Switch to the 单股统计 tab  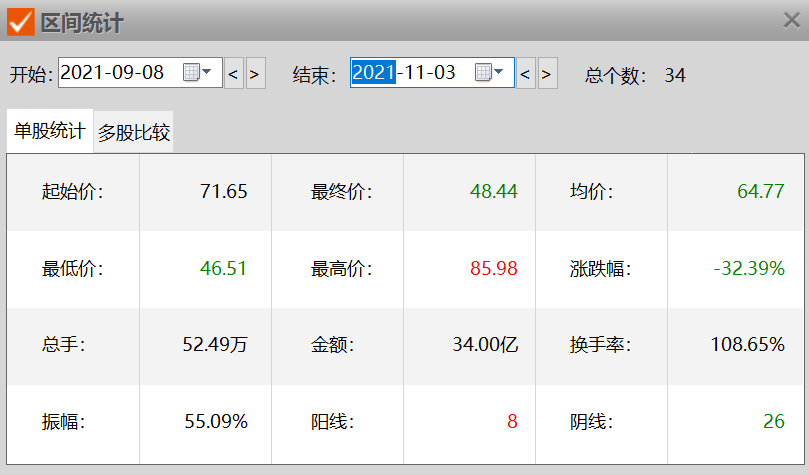coord(50,131)
